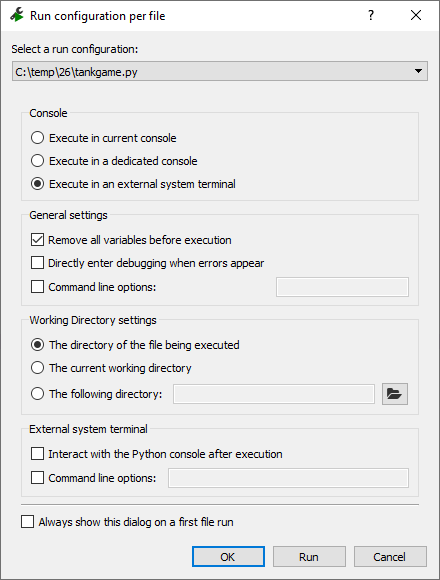Click the help question mark in title bar
The height and width of the screenshot is (580, 440).
pyautogui.click(x=370, y=15)
